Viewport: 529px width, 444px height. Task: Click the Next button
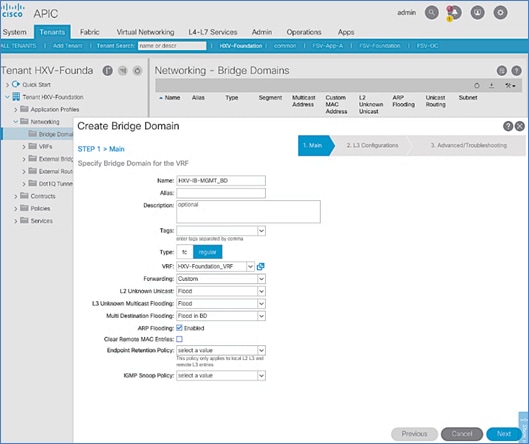(504, 434)
